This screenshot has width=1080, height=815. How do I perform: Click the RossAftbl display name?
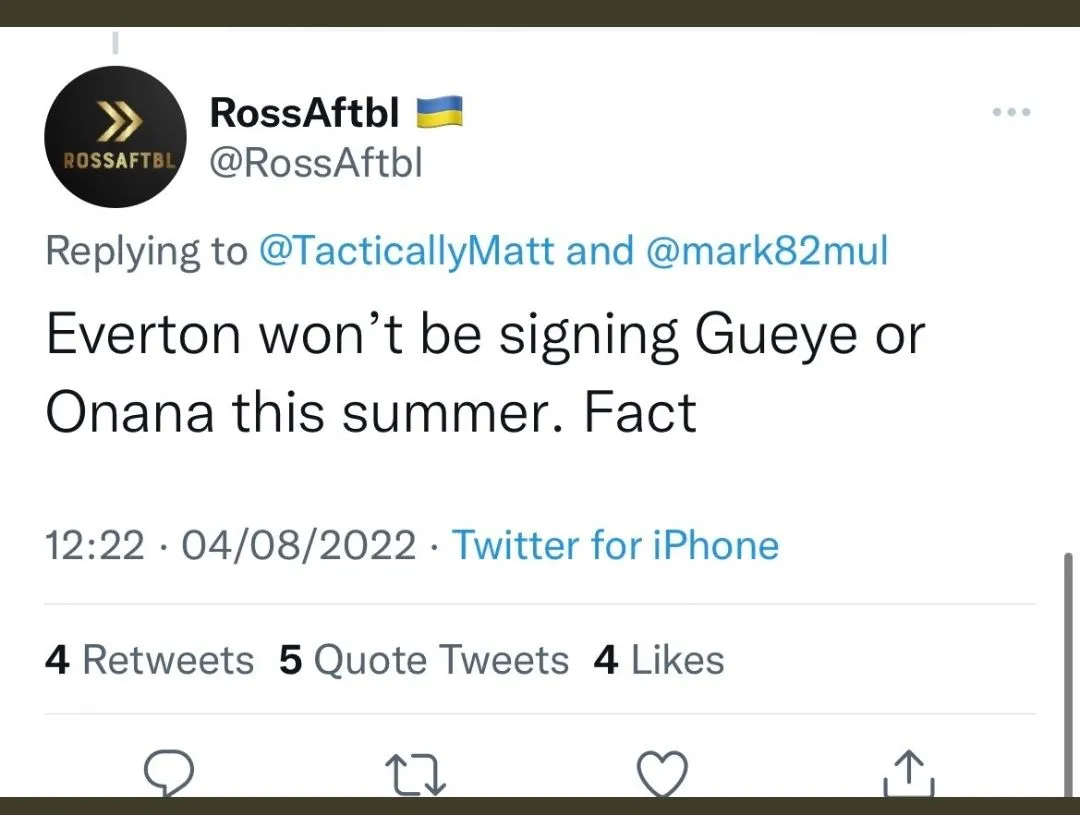click(304, 114)
